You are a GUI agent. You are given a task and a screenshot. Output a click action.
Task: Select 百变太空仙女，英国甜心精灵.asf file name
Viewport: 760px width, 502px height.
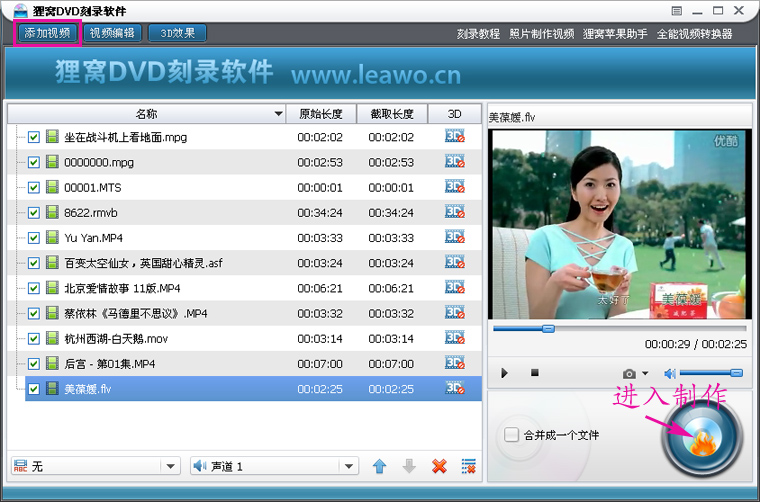(x=143, y=263)
